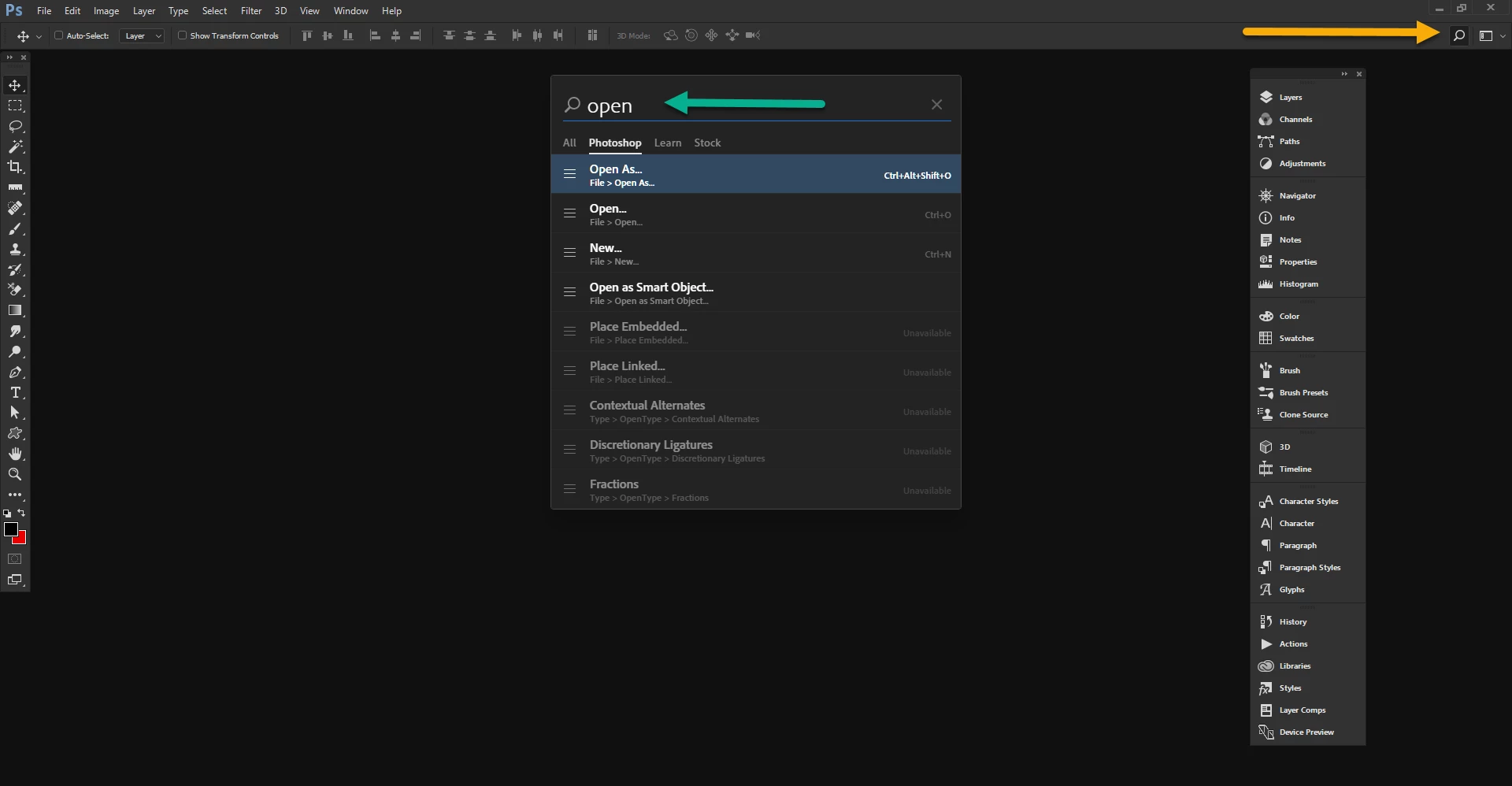Select the Rectangular Marquee tool

tap(15, 106)
